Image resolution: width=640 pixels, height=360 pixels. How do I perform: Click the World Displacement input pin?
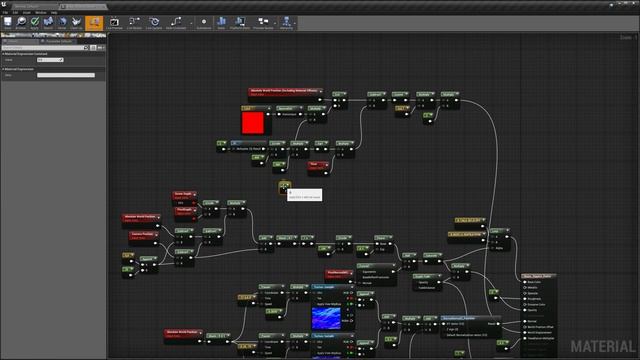click(525, 333)
